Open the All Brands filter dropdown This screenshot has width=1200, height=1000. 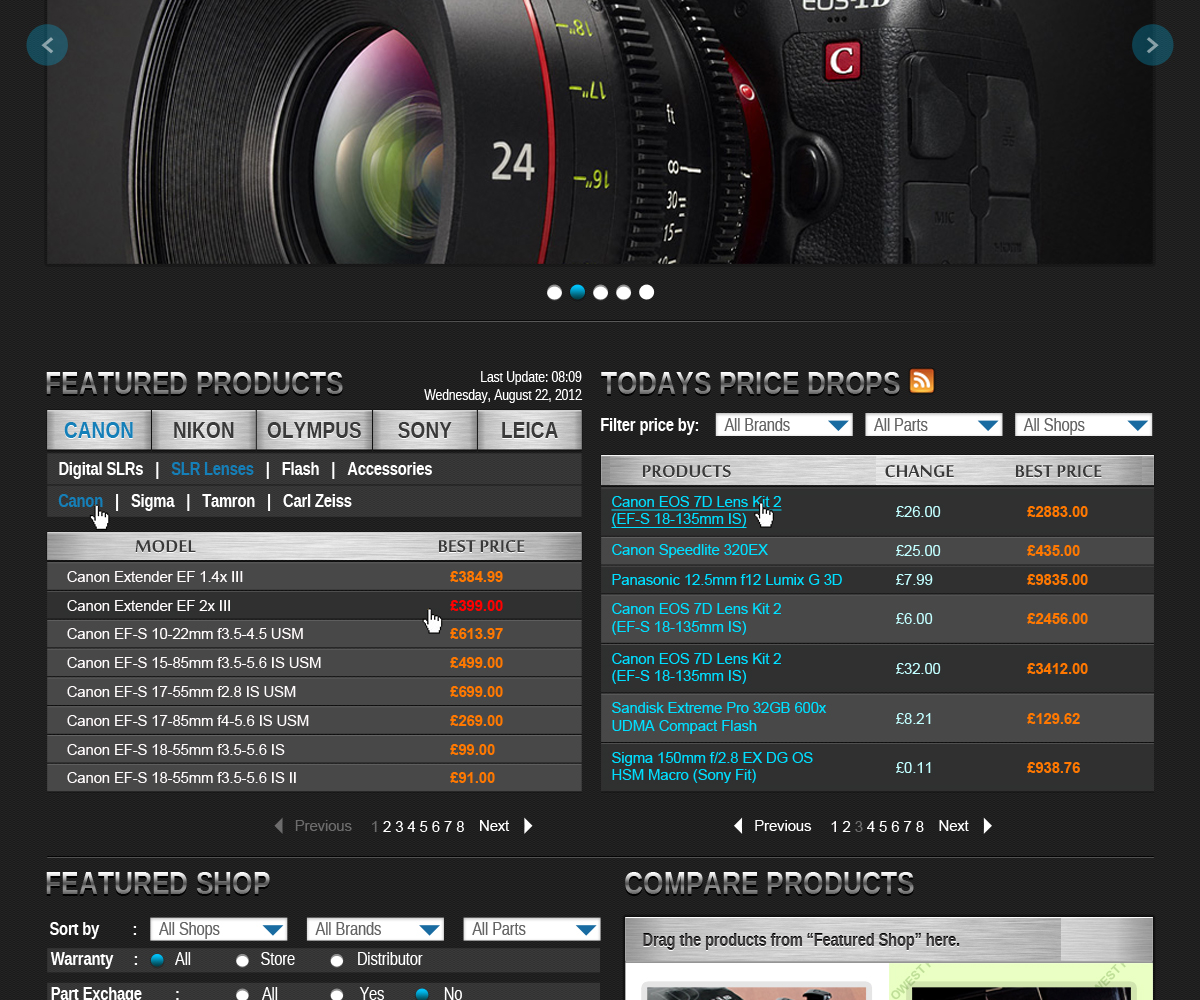tap(784, 424)
